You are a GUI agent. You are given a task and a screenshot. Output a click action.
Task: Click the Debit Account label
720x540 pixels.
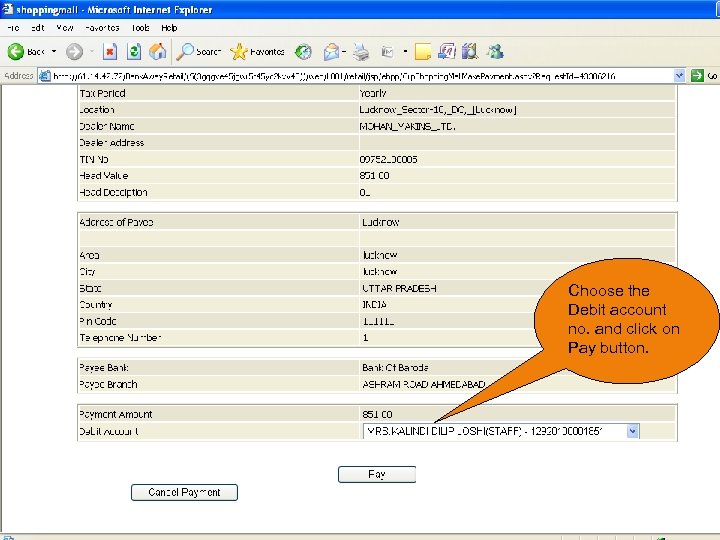tap(109, 431)
